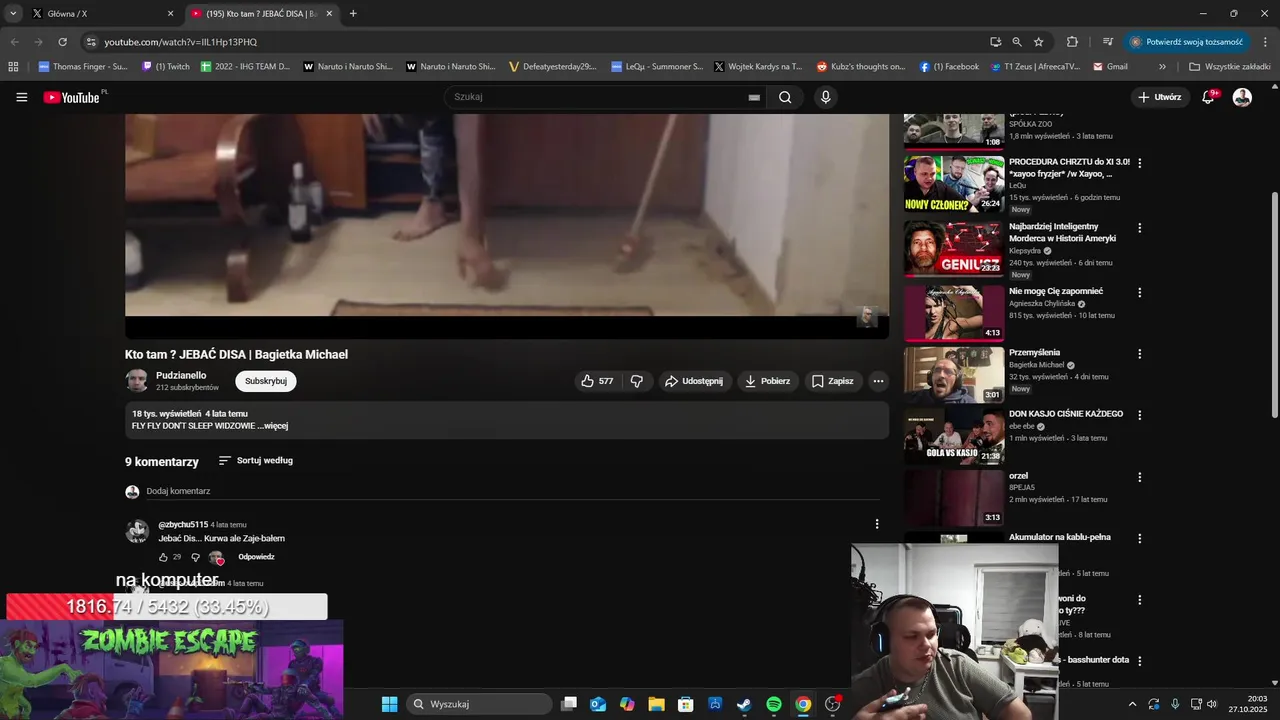This screenshot has height=720, width=1280.
Task: Open options for orzel video
Action: pyautogui.click(x=1139, y=477)
